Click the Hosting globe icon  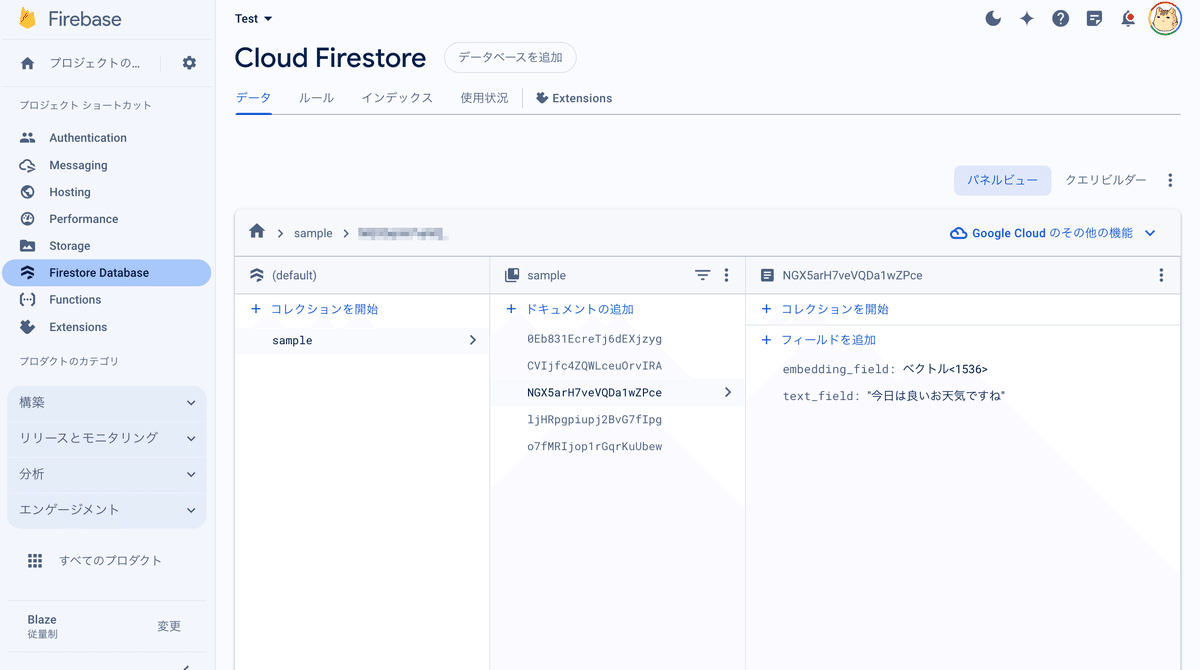[28, 192]
